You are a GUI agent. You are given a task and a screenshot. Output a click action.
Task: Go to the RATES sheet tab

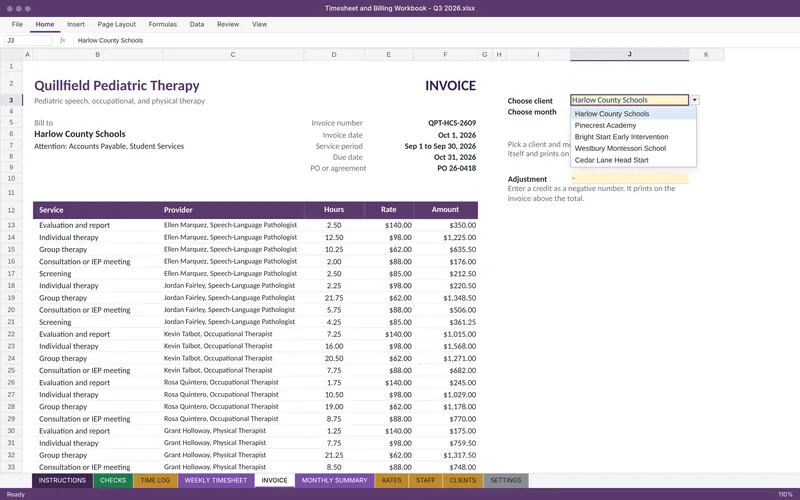[391, 480]
